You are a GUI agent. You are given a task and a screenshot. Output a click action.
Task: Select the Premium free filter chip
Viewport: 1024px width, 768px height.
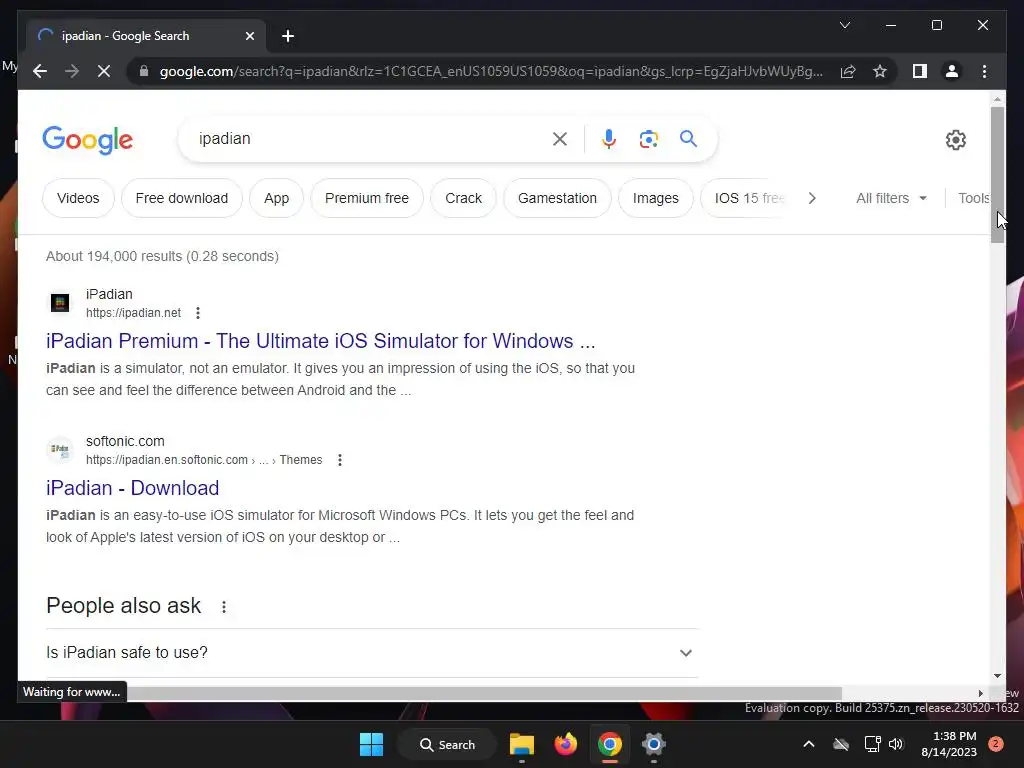(367, 198)
